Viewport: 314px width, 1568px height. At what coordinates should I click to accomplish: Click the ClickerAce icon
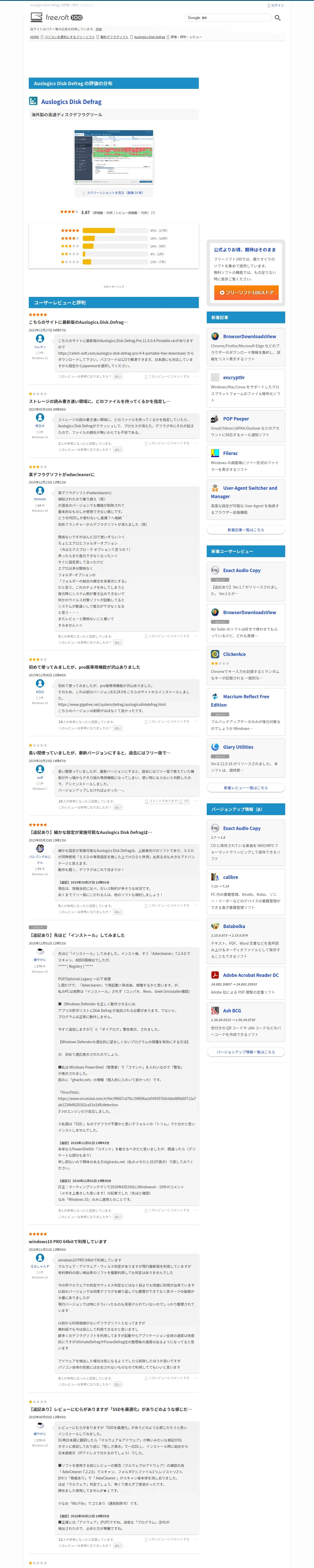click(215, 654)
